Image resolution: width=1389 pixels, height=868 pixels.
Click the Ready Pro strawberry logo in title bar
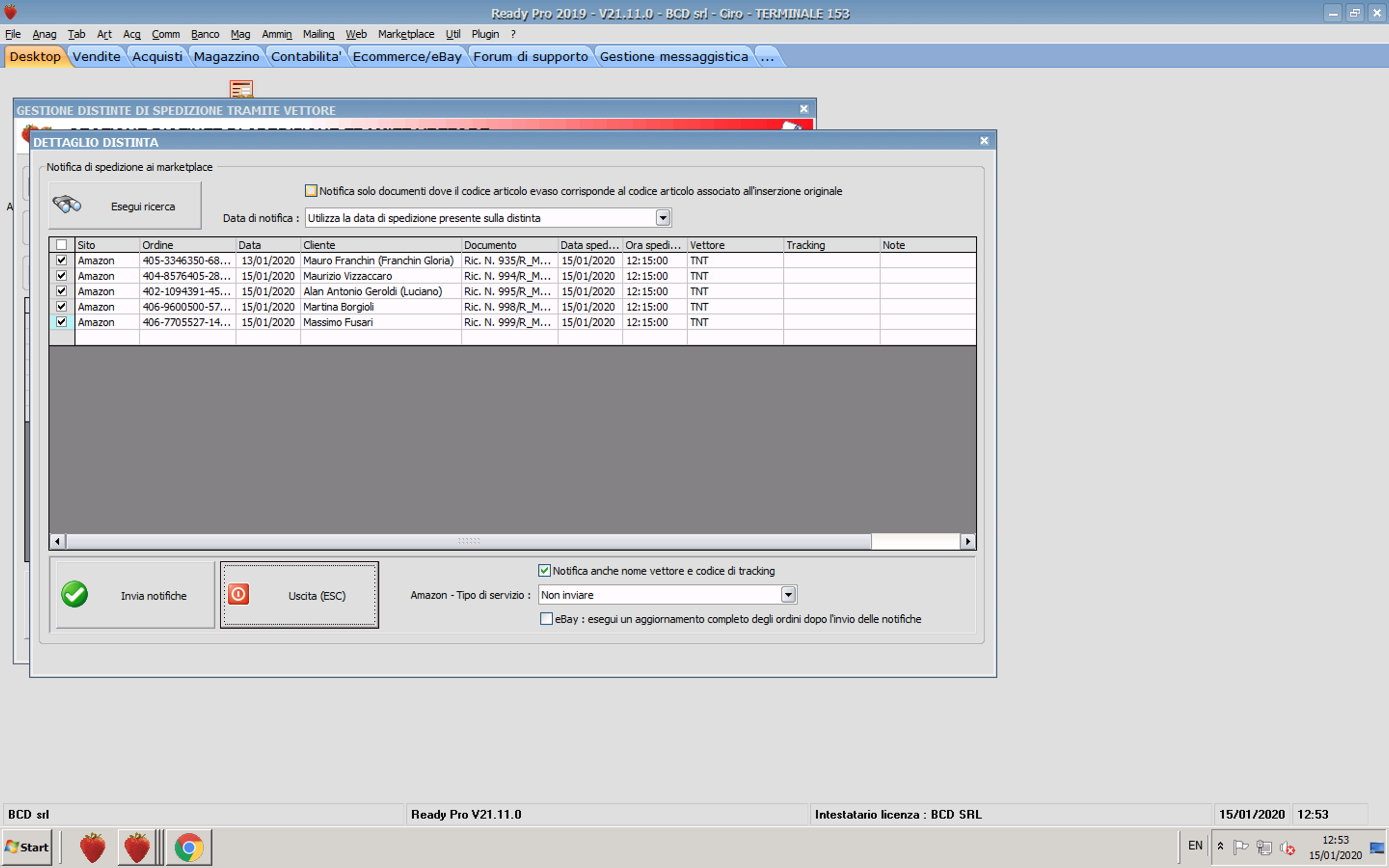click(10, 12)
